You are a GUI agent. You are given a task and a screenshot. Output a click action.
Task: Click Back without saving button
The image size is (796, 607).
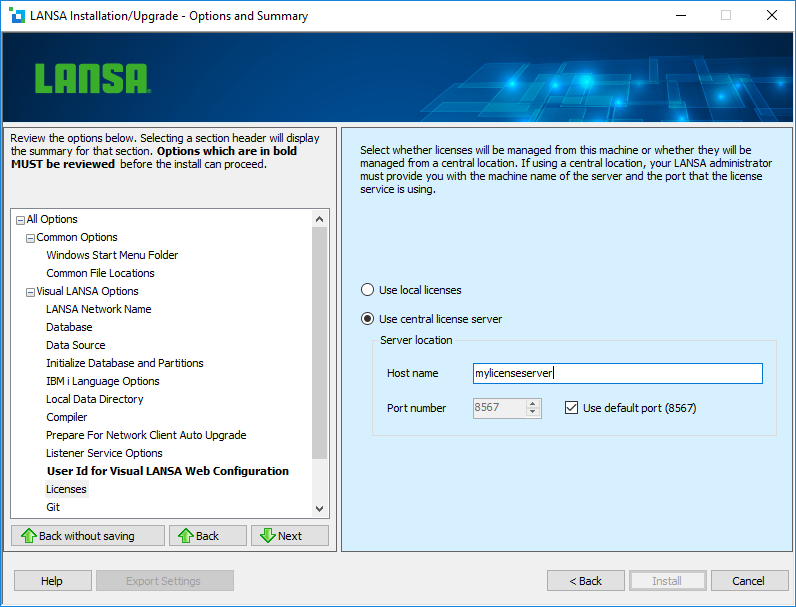[88, 535]
